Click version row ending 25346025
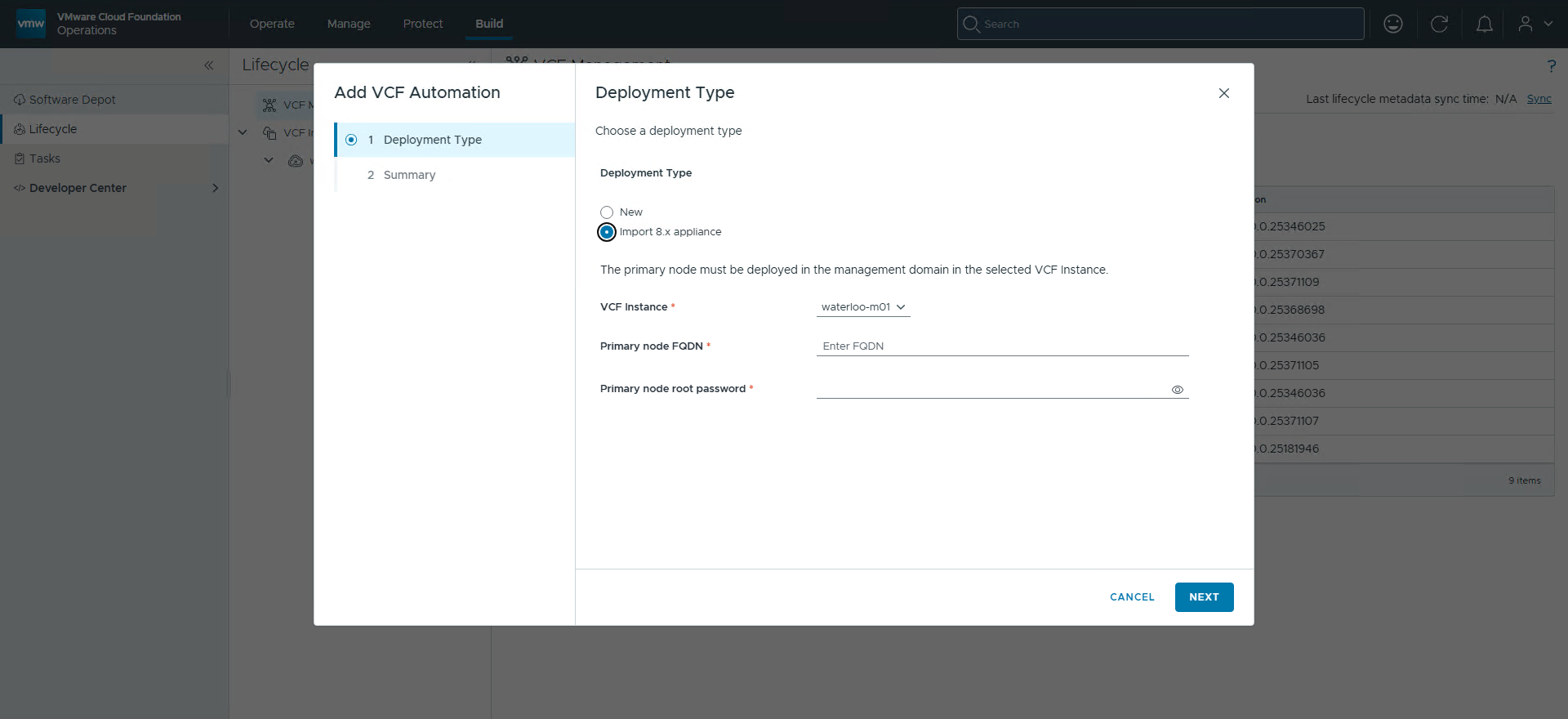This screenshot has height=719, width=1568. tap(1404, 226)
